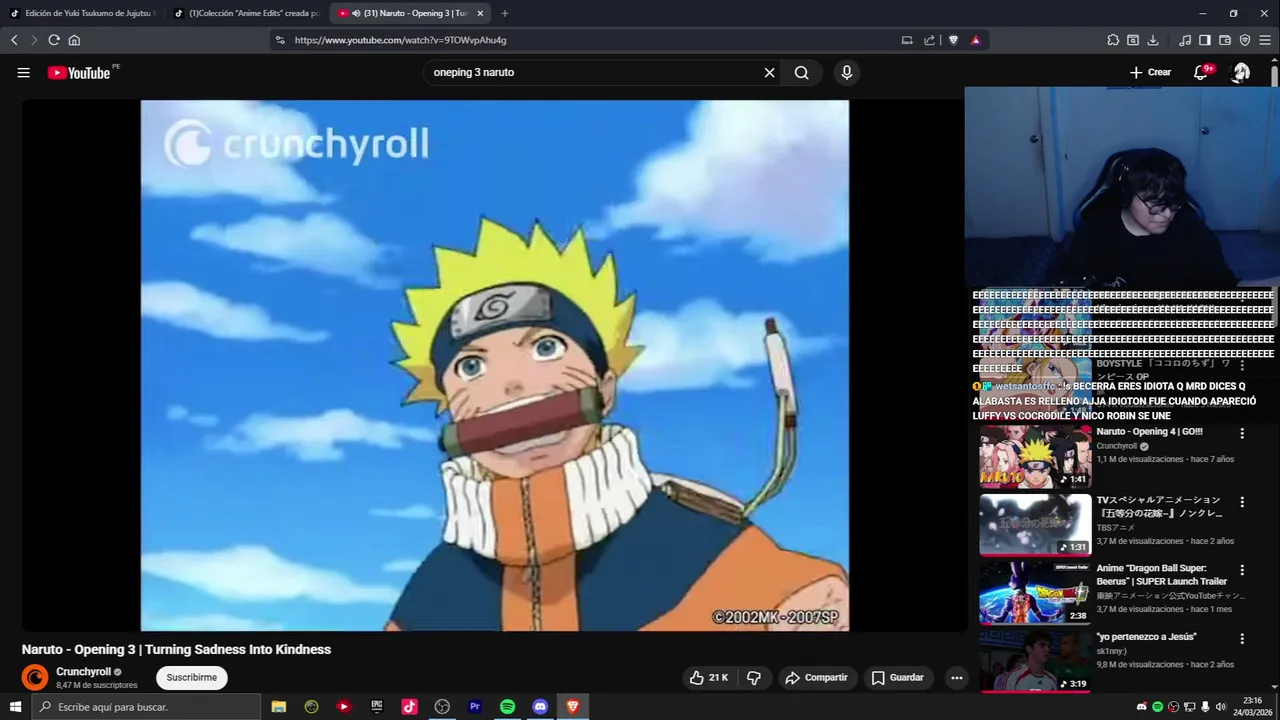
Task: Click the Compartir button
Action: [x=816, y=678]
